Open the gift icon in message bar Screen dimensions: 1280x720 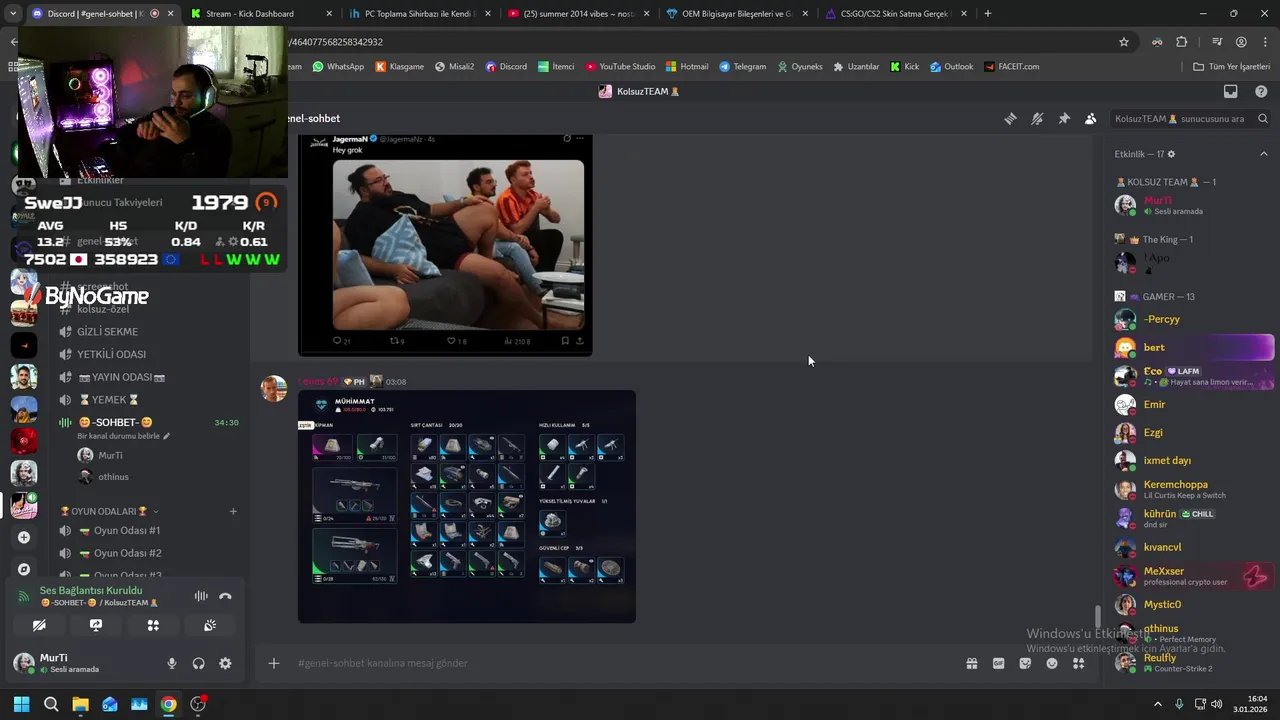(971, 663)
